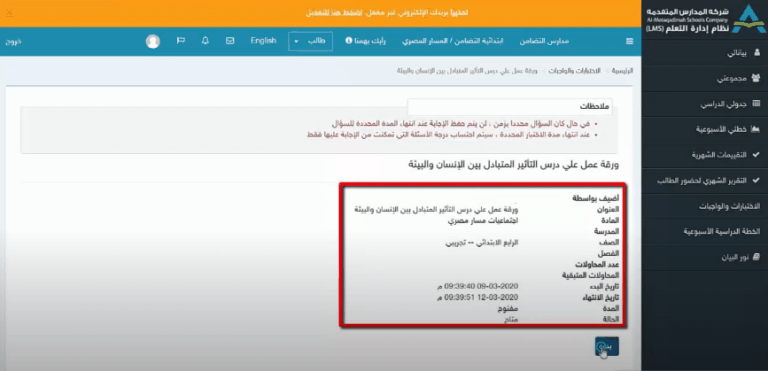
Task: Click the LMS logo at top right
Action: 705,19
